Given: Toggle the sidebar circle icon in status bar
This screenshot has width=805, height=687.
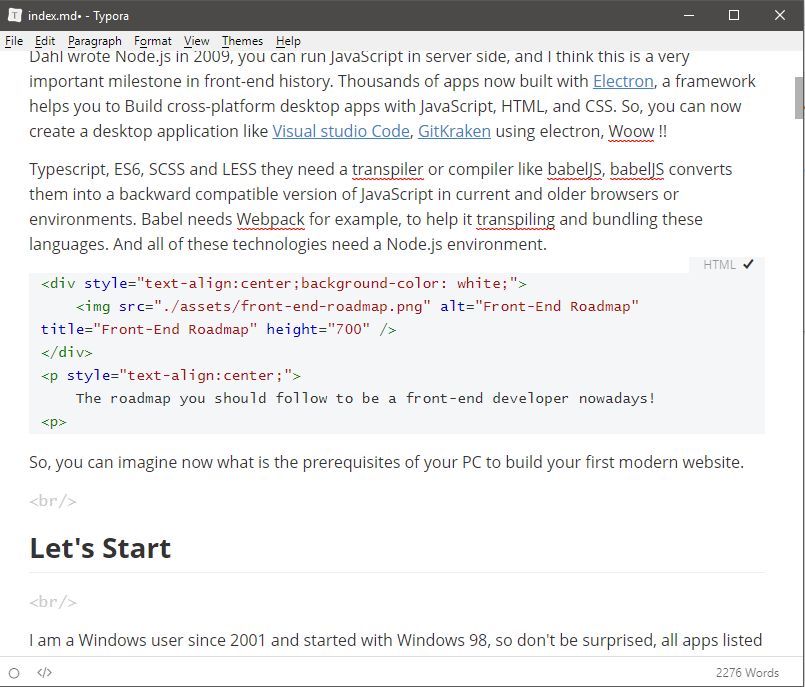Looking at the screenshot, I should tap(14, 673).
